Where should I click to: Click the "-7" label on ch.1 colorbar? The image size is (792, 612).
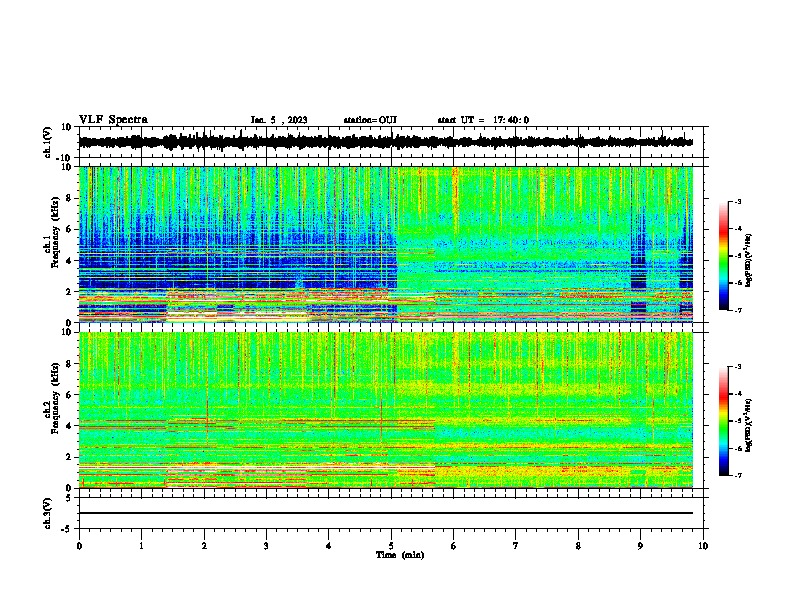[x=738, y=310]
